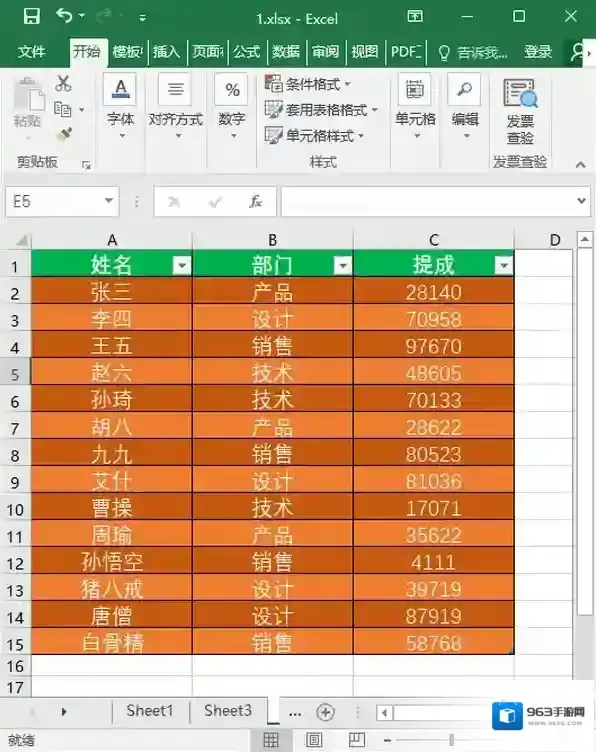Open the 对齐方式 alignment group
The height and width of the screenshot is (752, 596).
175,106
